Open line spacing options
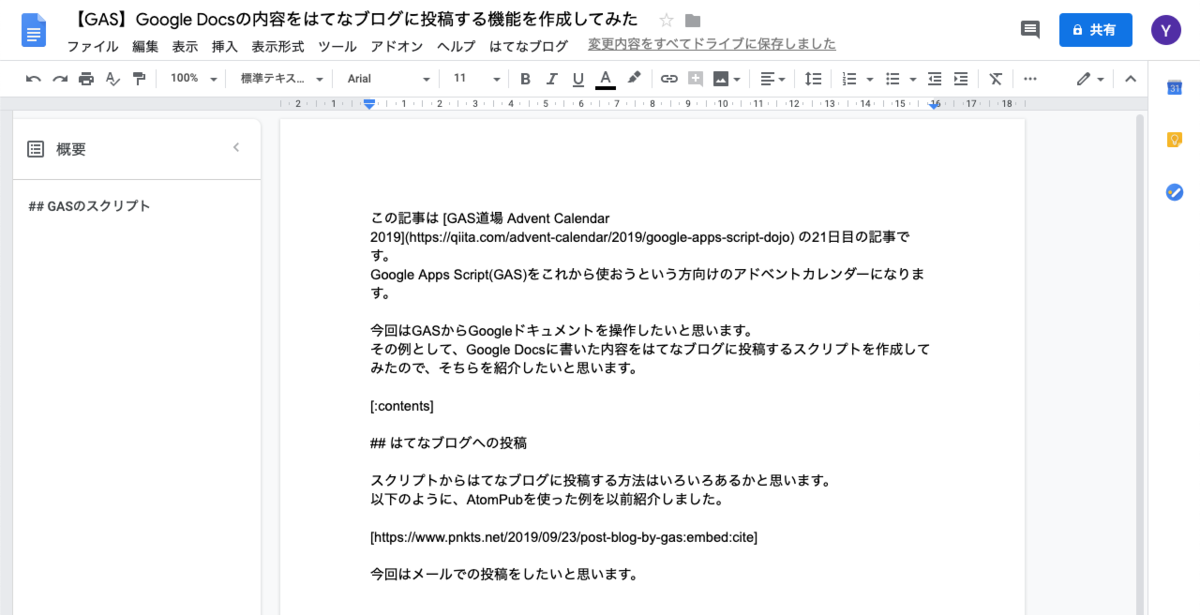The image size is (1200, 615). 814,79
